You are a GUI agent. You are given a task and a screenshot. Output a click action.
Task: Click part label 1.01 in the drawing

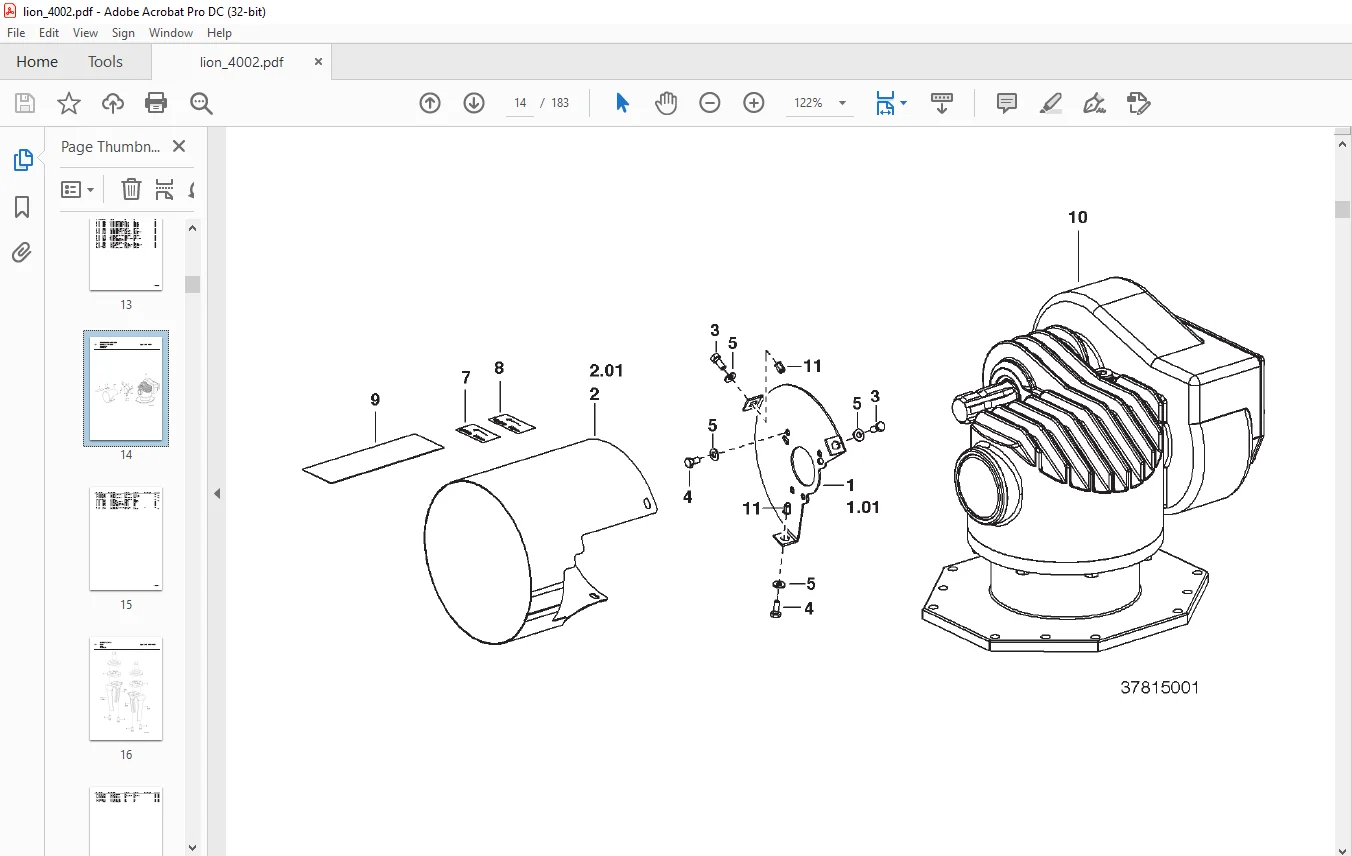(862, 507)
